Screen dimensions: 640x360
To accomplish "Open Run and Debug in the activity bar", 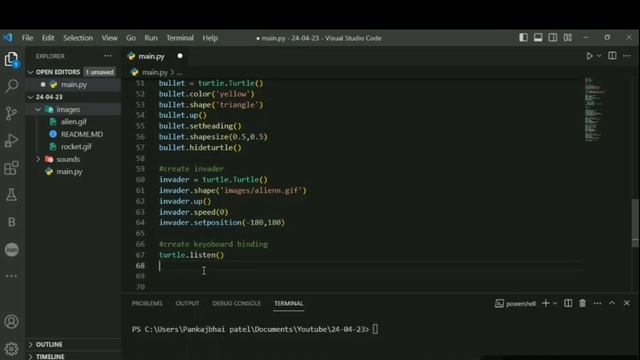I will click(x=11, y=140).
